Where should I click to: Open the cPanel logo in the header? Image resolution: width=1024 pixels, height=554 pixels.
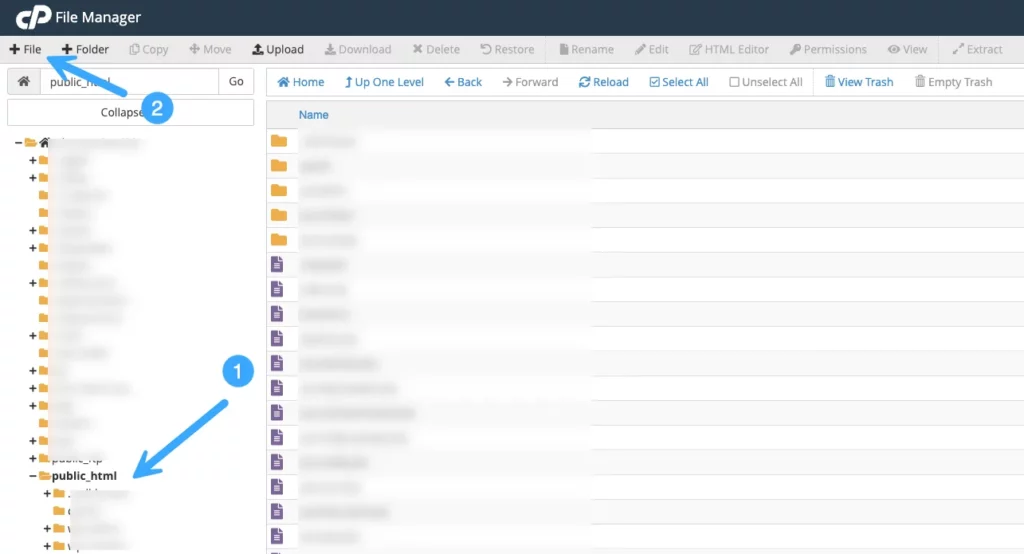pos(33,17)
